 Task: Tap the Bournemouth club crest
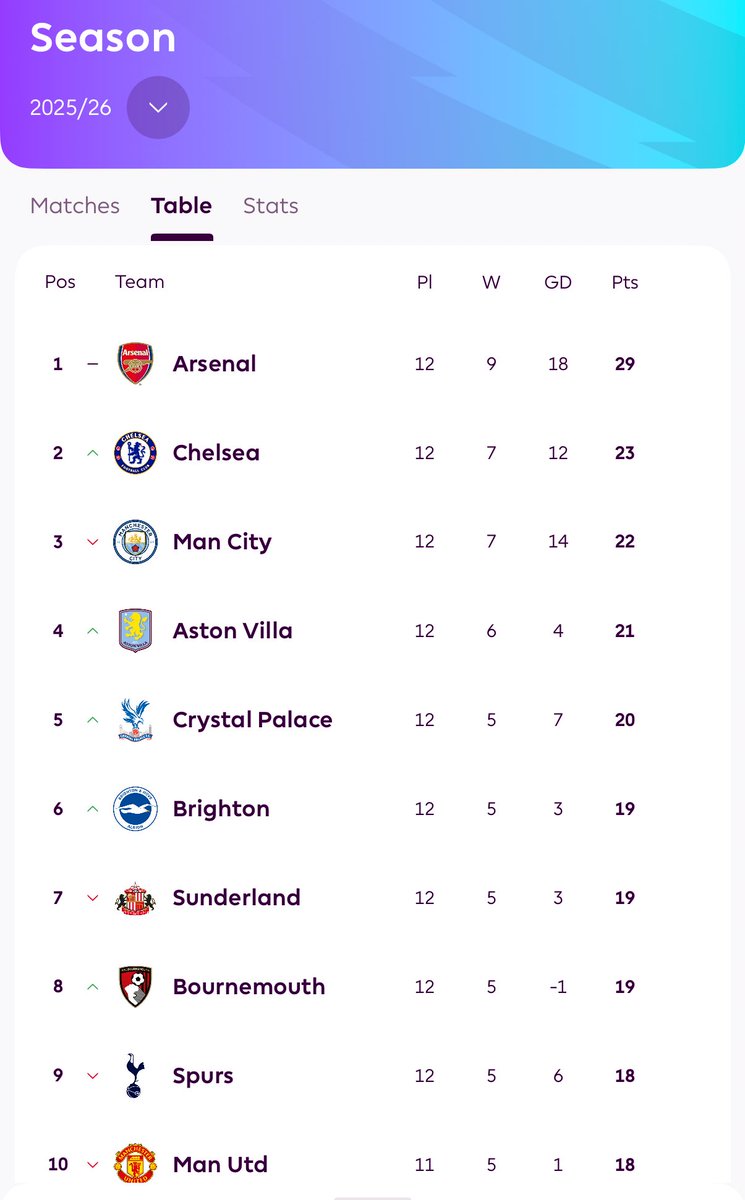point(135,987)
